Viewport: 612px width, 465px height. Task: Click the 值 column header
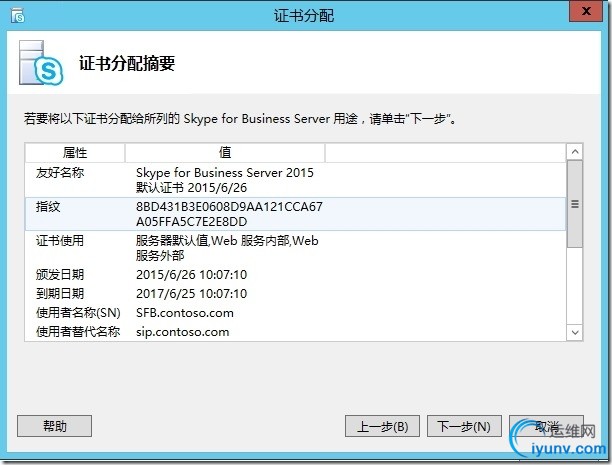point(225,152)
